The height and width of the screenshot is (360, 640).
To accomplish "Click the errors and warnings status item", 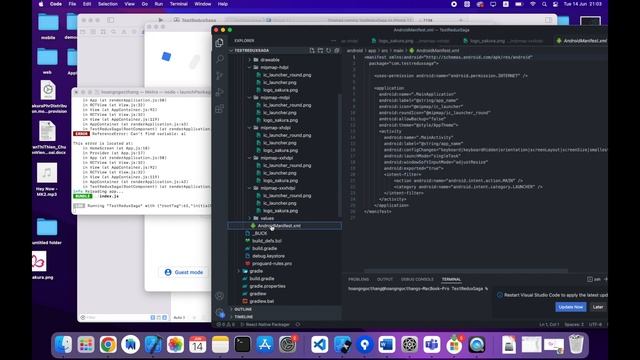I will pyautogui.click(x=226, y=325).
